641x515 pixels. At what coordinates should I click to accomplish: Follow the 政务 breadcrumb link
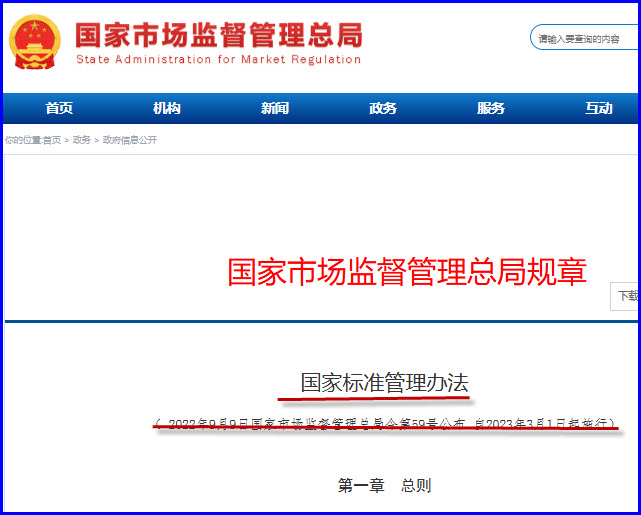(81, 140)
